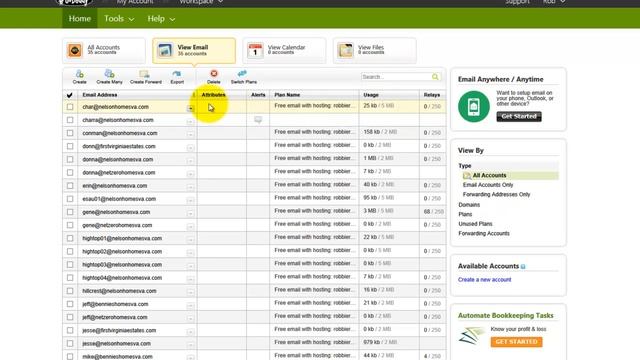
Task: Expand the row arrow for conman@nelsonhomesva.com
Action: [x=190, y=134]
